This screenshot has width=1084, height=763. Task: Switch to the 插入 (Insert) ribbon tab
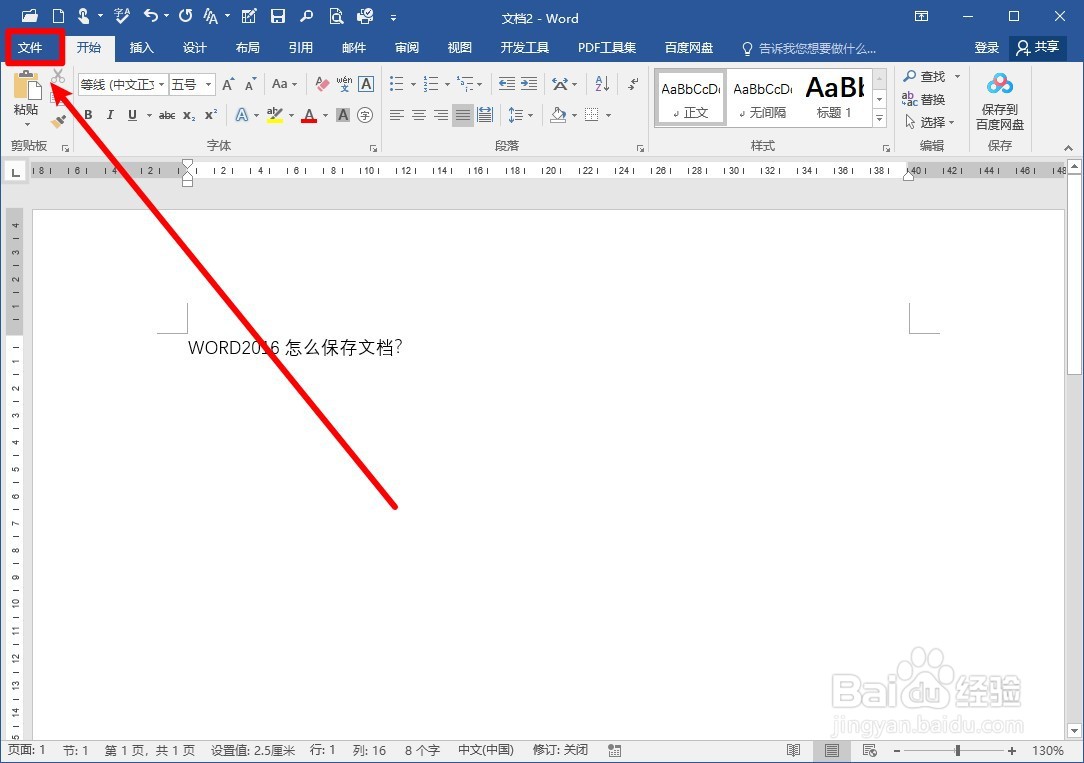tap(141, 47)
